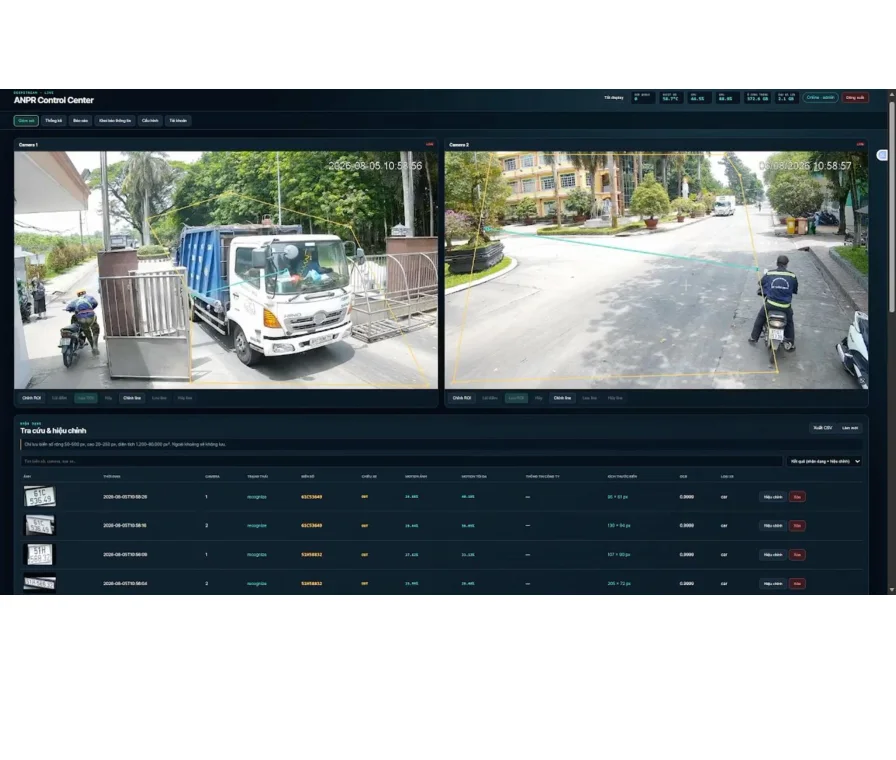
Task: Click Hiệu chỉnh in the 10:58:26 row
Action: [x=773, y=497]
